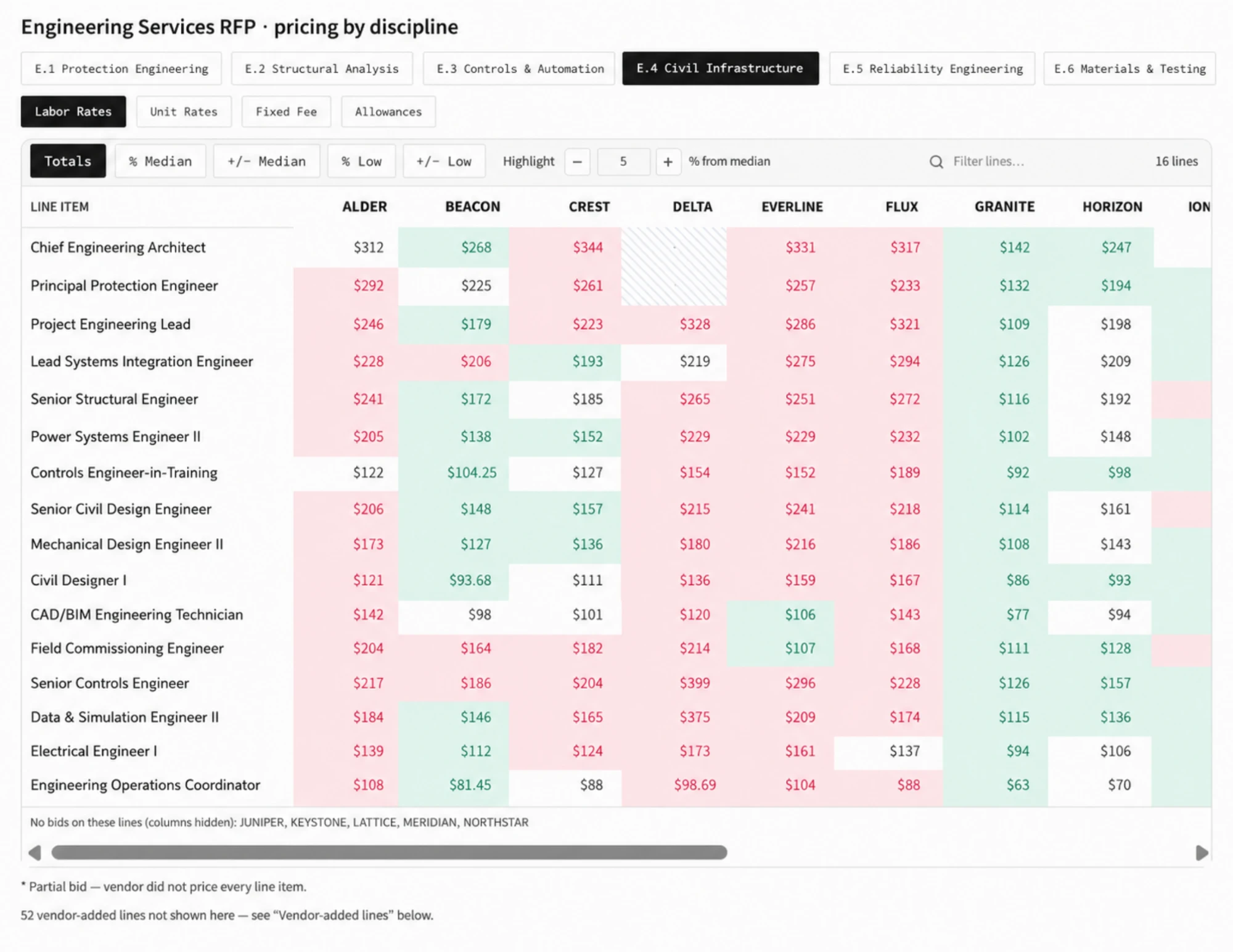The height and width of the screenshot is (952, 1233).
Task: Click the search magnifier icon
Action: click(x=936, y=162)
